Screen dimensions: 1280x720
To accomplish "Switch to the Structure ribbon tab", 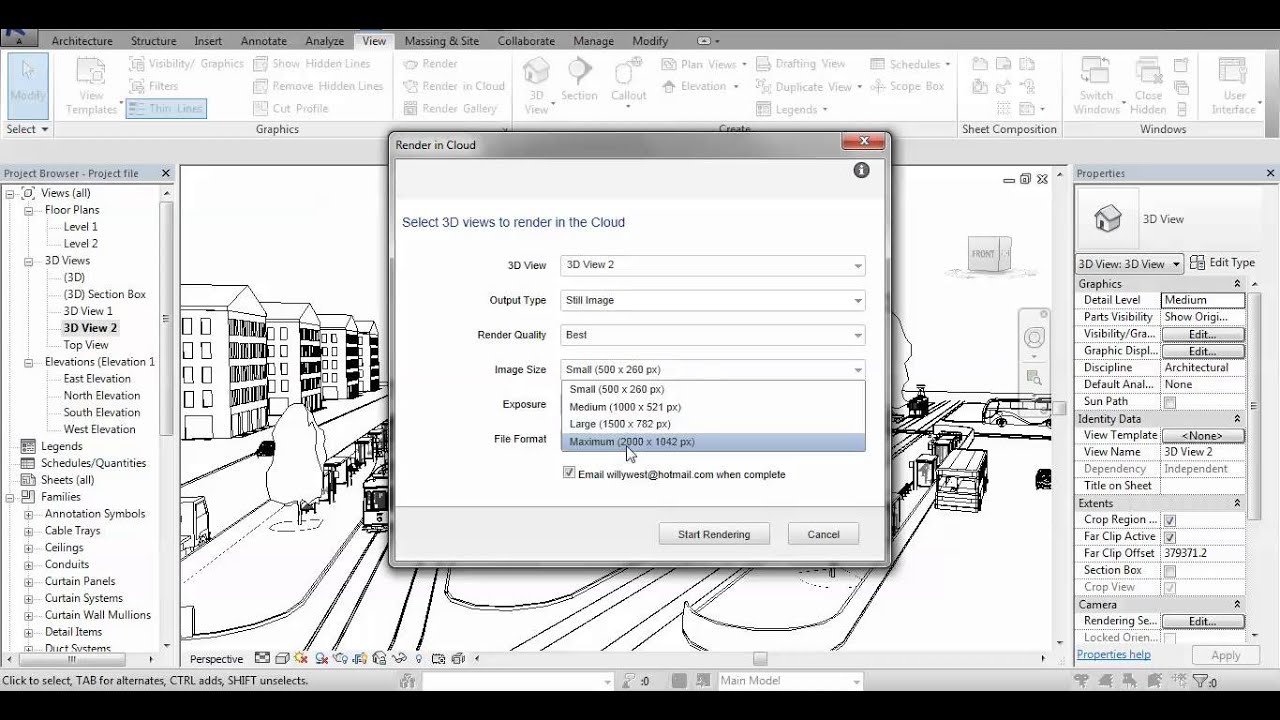I will tap(153, 41).
